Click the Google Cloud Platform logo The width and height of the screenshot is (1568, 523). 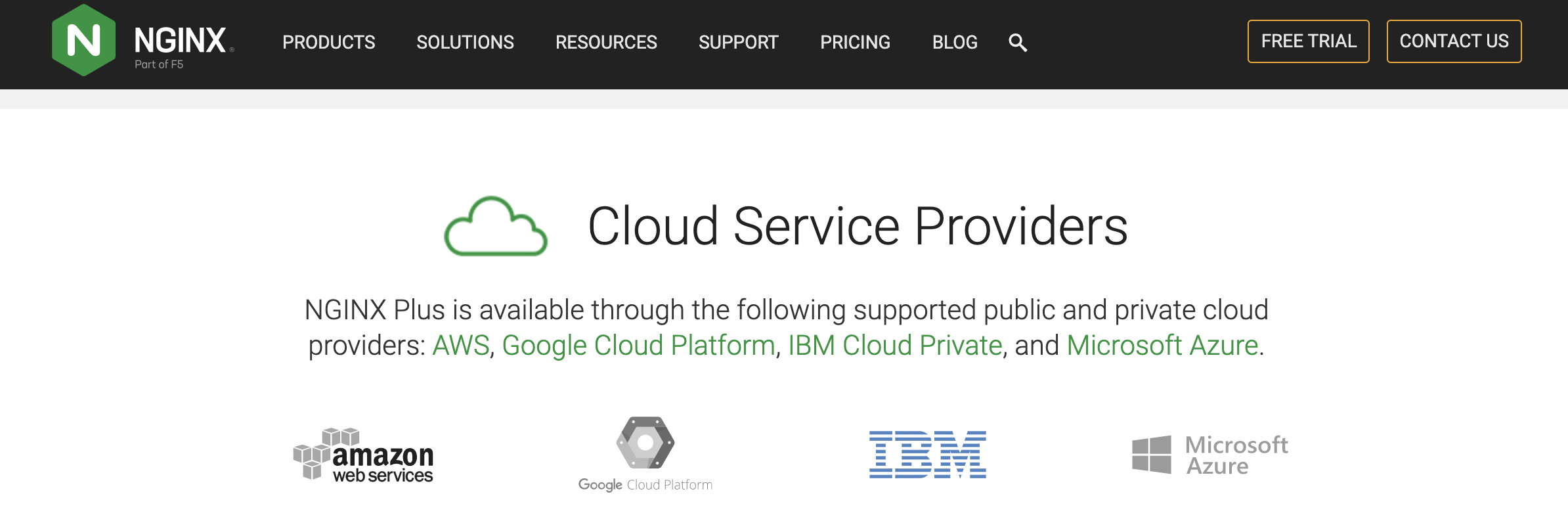[645, 454]
